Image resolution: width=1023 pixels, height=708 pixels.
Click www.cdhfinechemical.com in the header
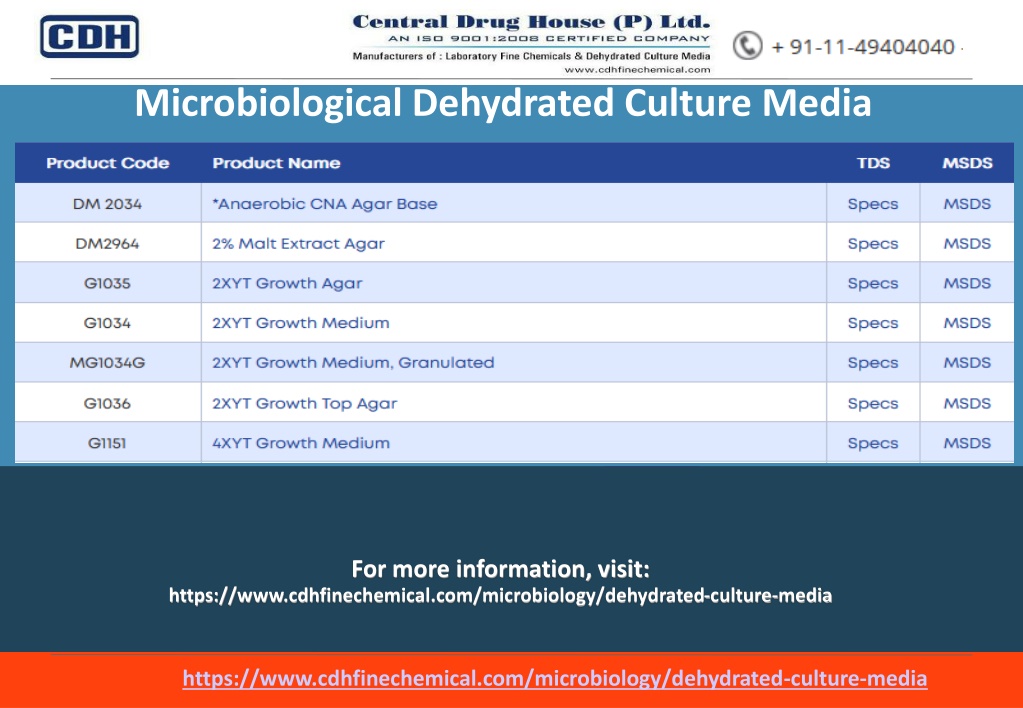(x=637, y=70)
